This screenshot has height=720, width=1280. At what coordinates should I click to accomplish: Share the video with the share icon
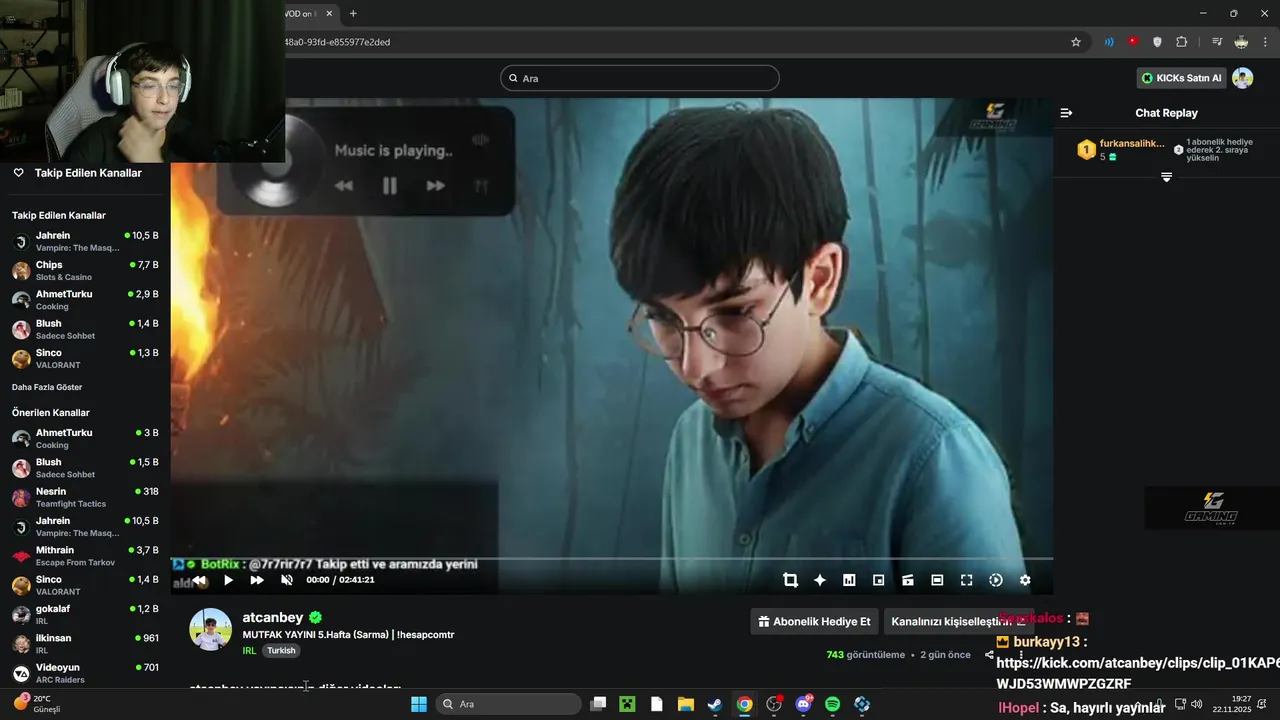pos(989,655)
